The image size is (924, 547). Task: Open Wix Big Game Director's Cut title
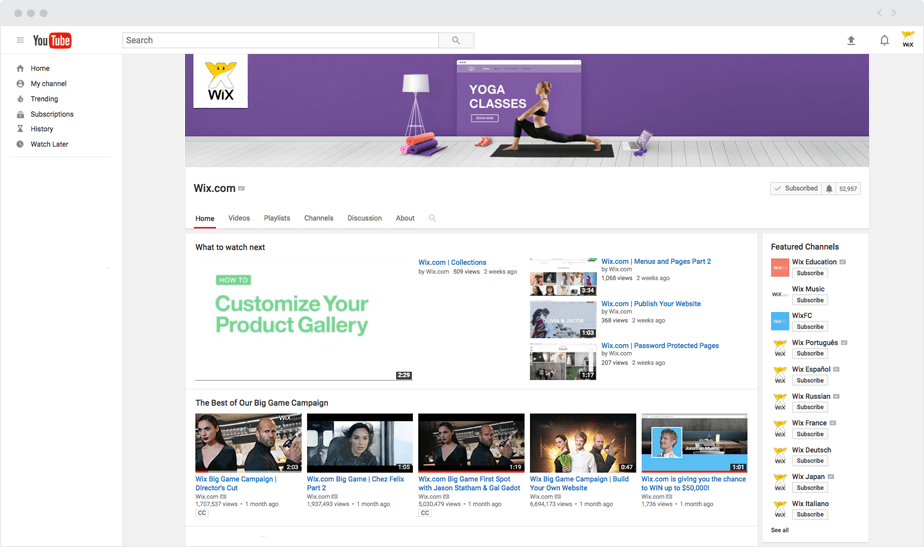click(x=236, y=483)
